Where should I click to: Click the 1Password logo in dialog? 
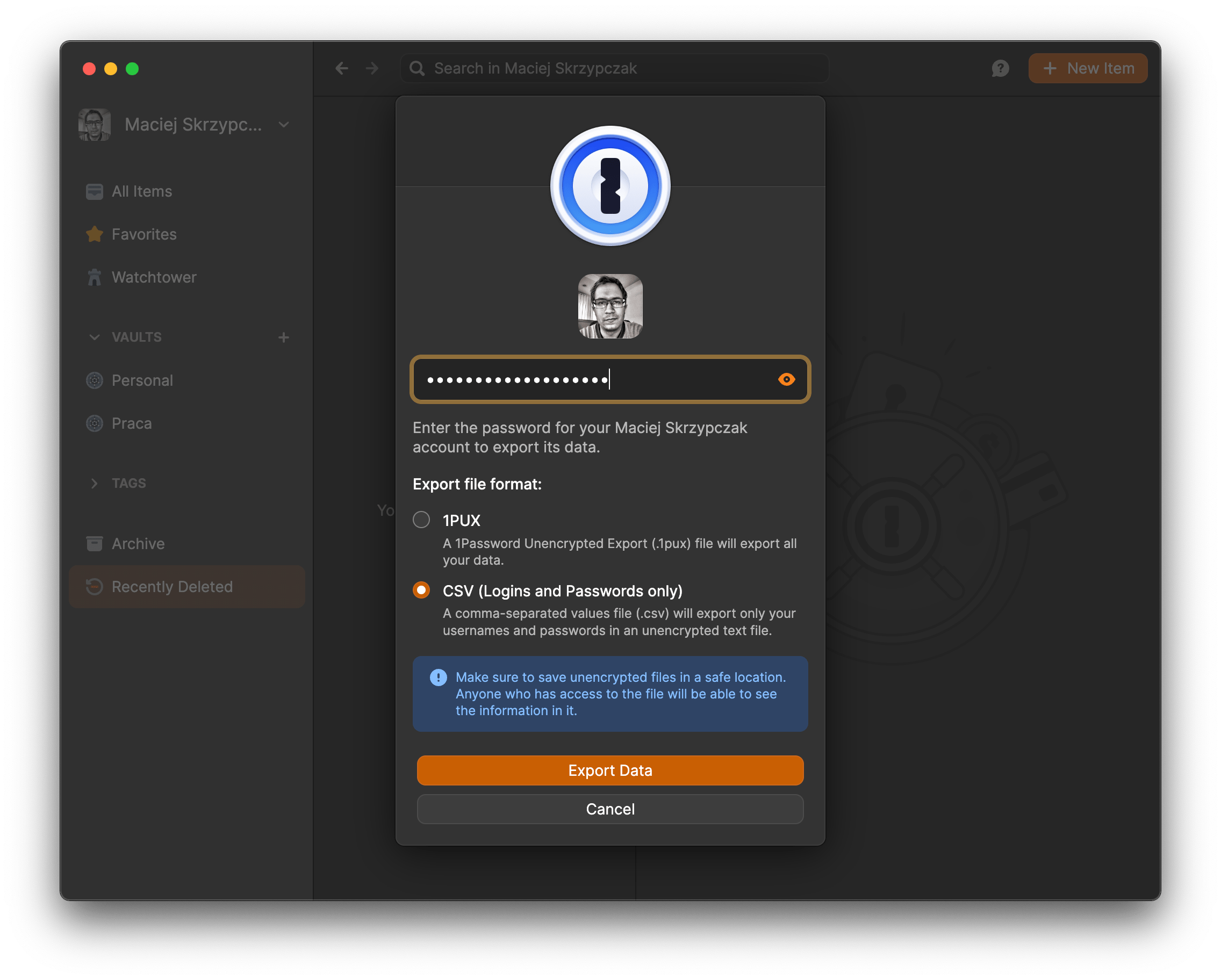tap(610, 186)
